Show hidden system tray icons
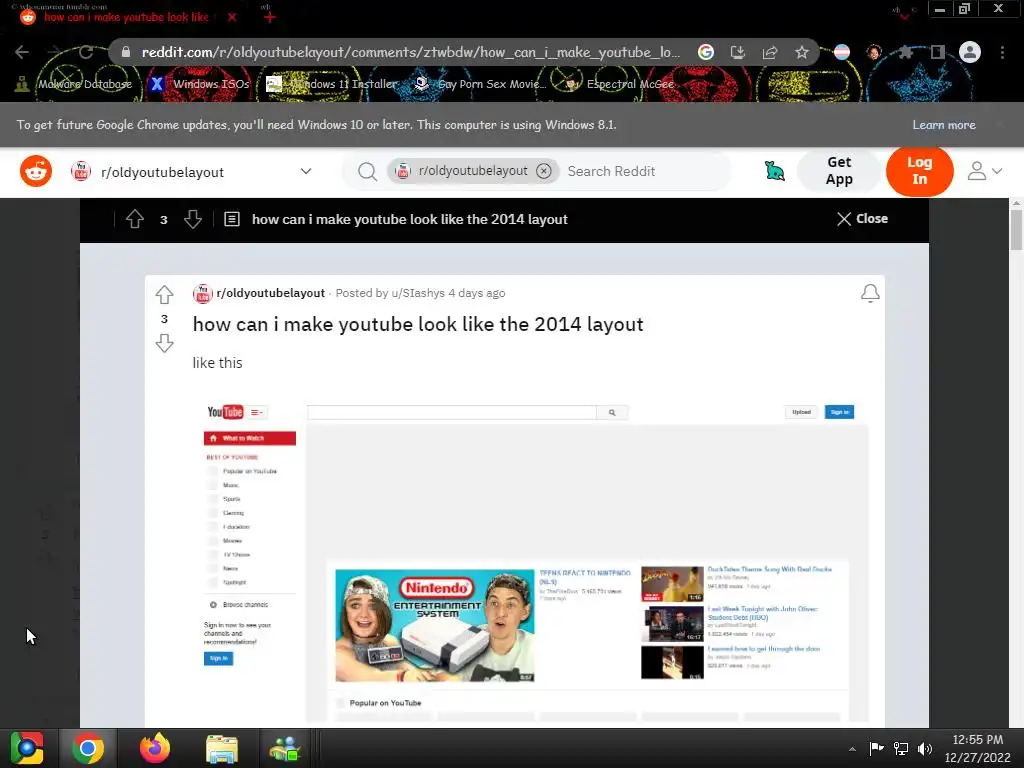 (x=852, y=748)
